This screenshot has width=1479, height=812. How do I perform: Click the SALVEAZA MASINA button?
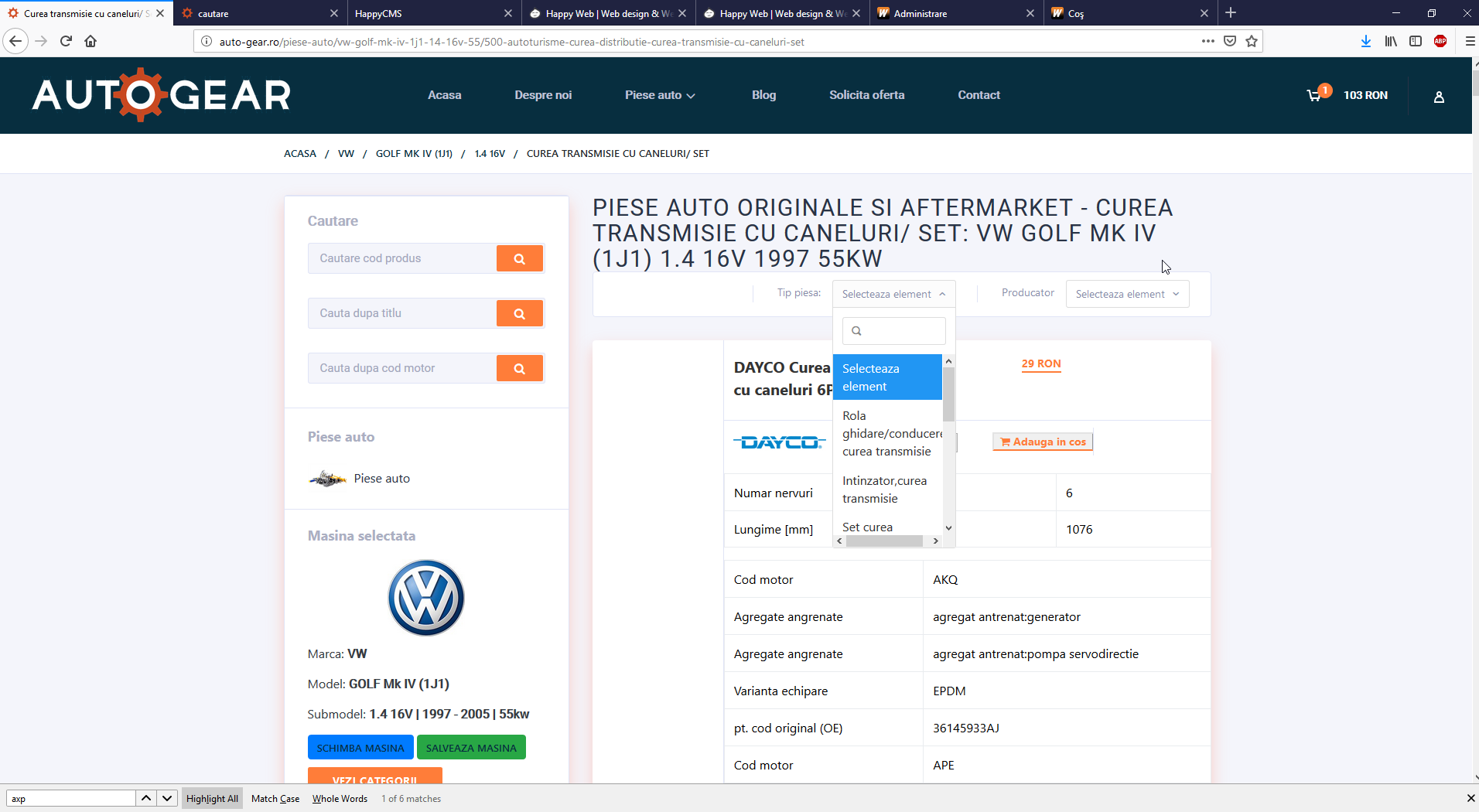tap(471, 748)
